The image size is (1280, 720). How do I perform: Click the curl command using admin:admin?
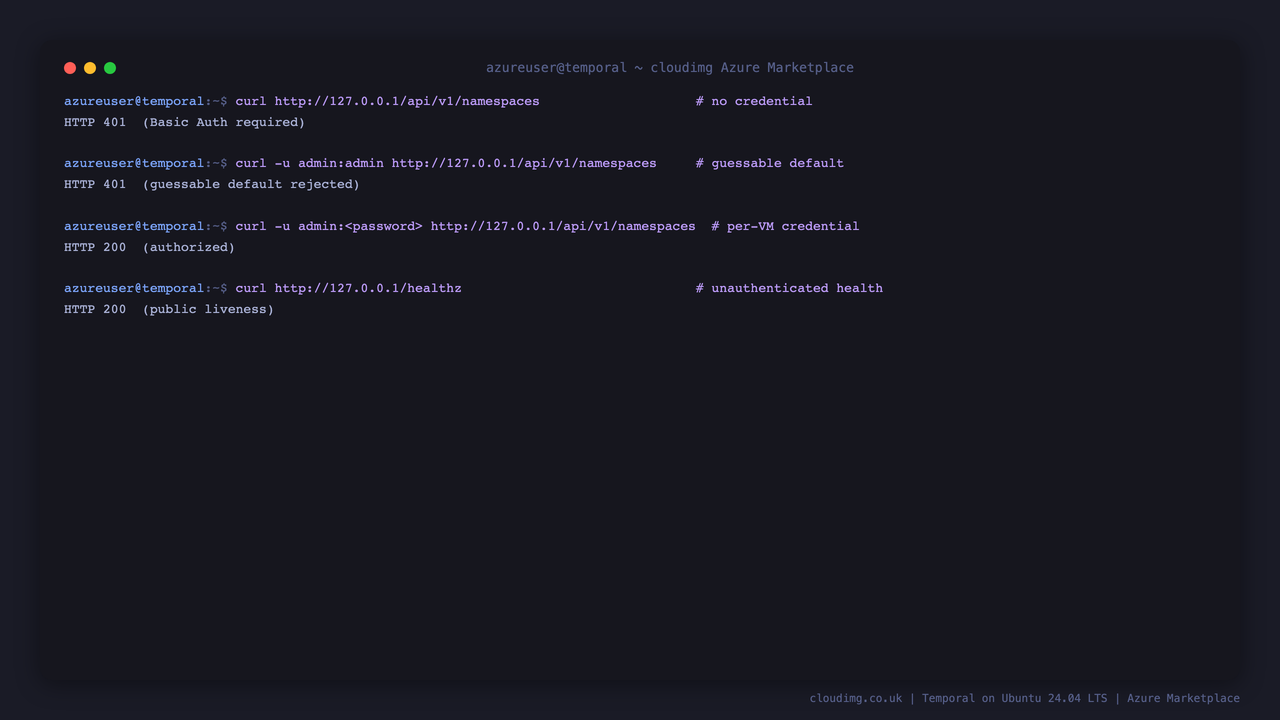446,163
